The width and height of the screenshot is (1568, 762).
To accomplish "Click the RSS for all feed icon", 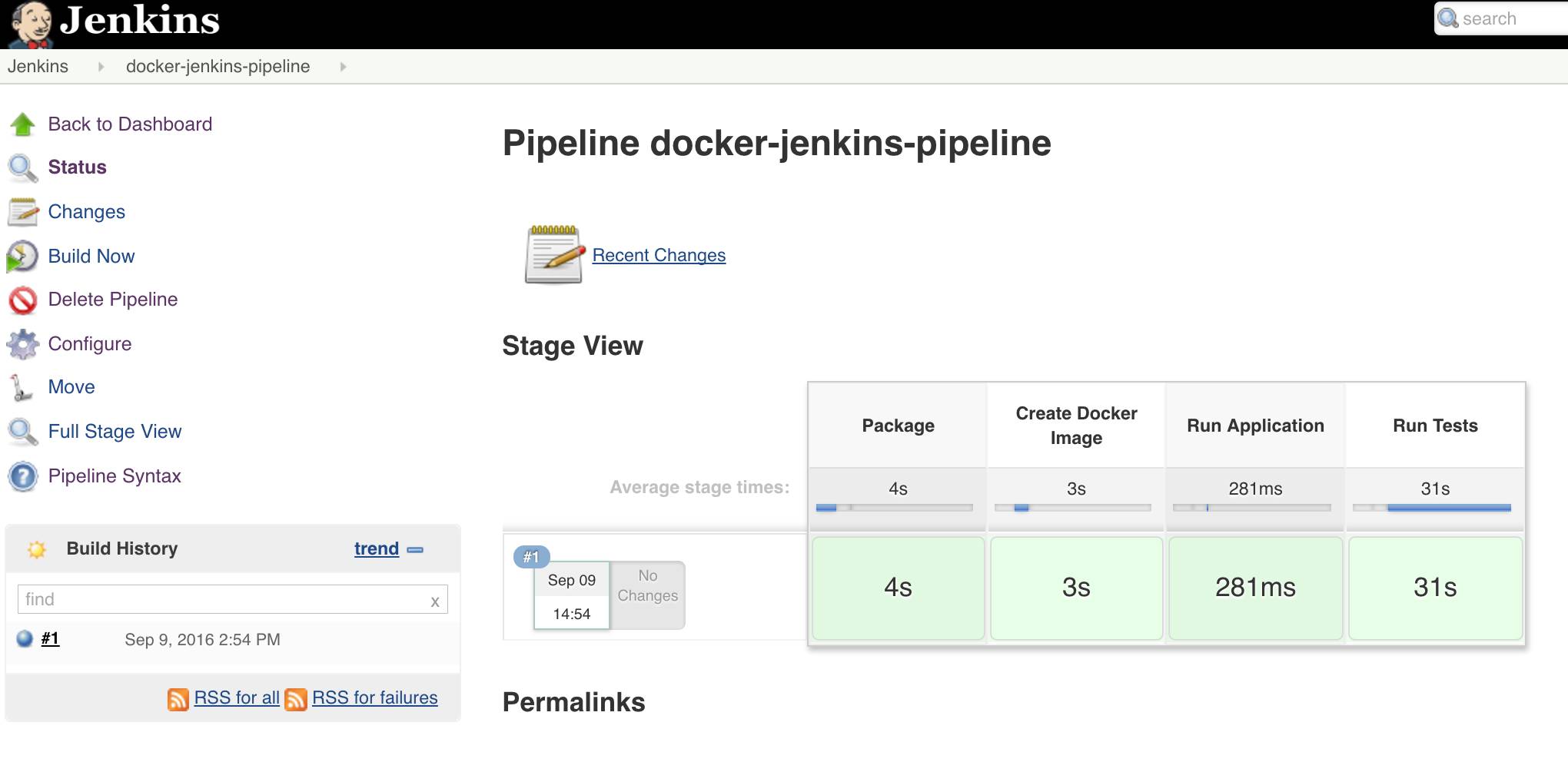I will (178, 699).
